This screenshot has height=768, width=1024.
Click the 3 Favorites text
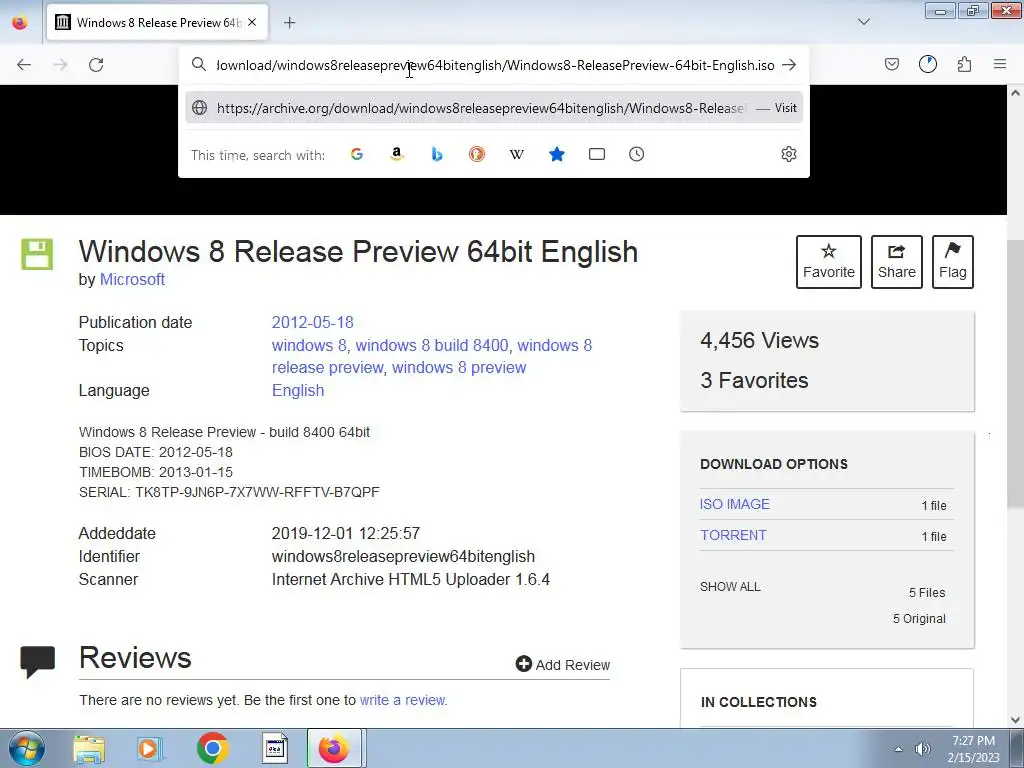coord(754,380)
